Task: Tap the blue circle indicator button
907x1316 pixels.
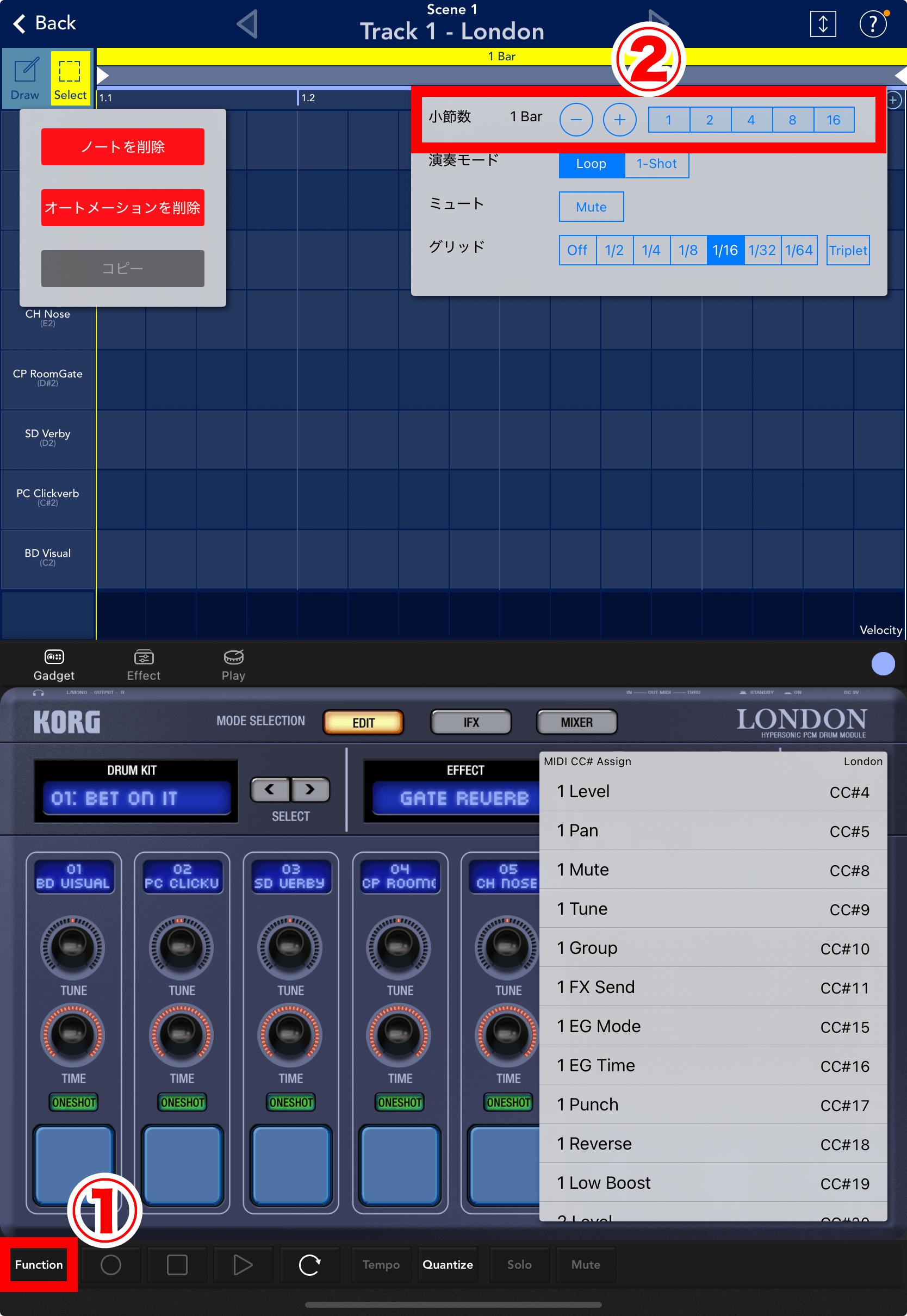Action: tap(883, 663)
